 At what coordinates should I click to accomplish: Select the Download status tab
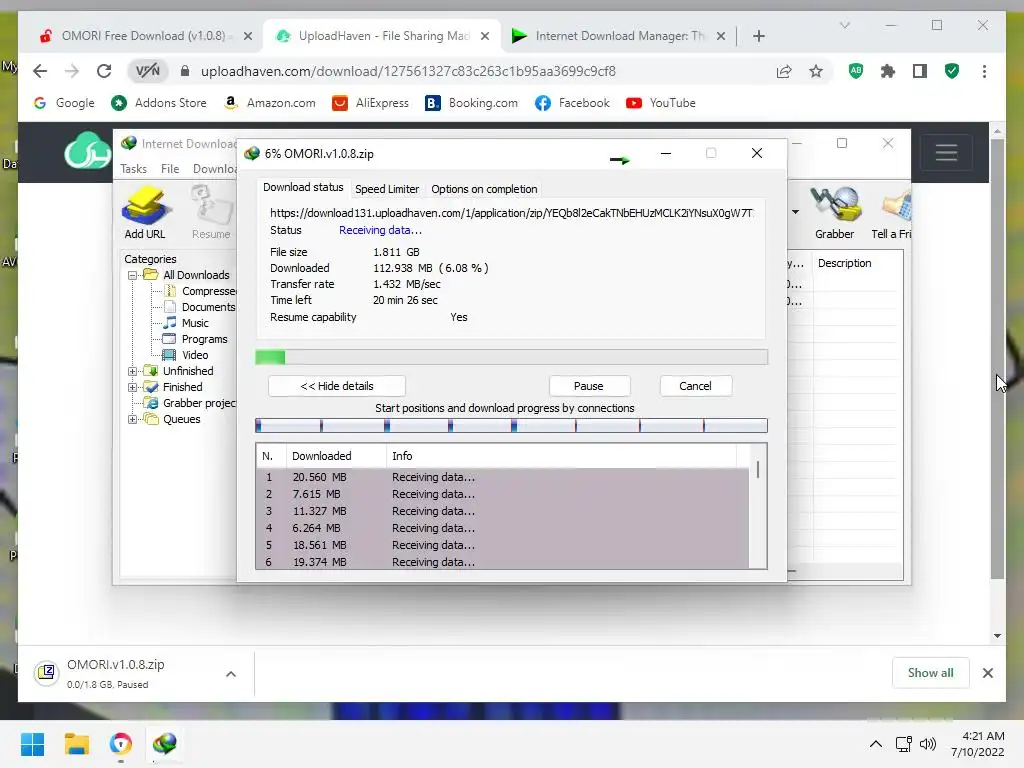click(x=303, y=187)
